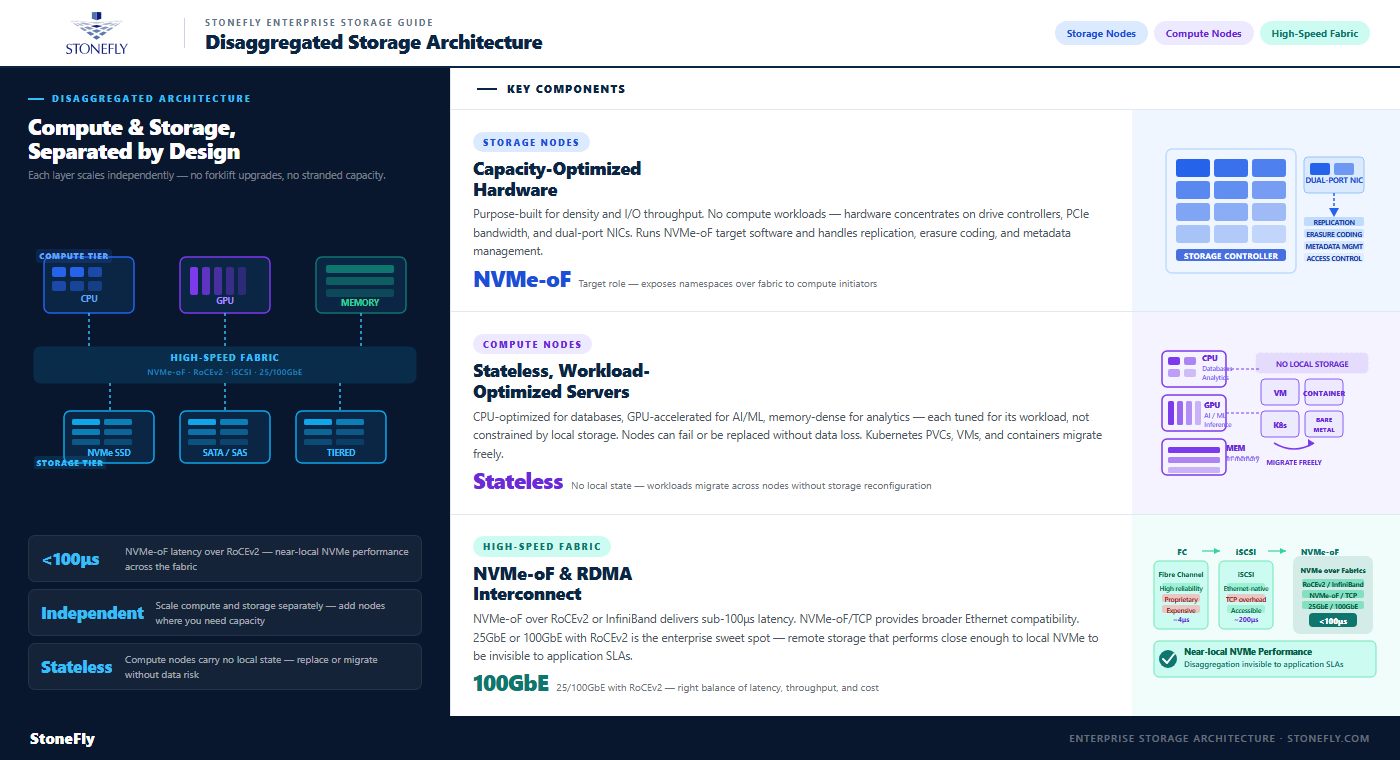Click the purple Stateless highlight text
This screenshot has width=1400, height=760.
(518, 482)
